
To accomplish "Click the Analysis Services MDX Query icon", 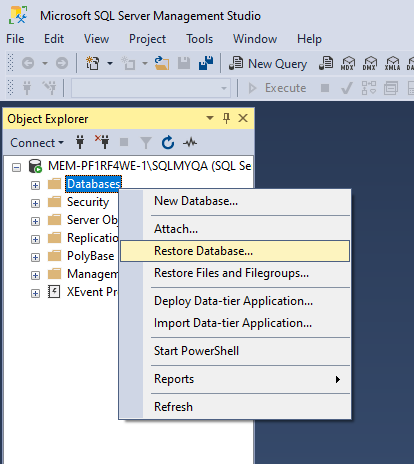I will pos(348,63).
